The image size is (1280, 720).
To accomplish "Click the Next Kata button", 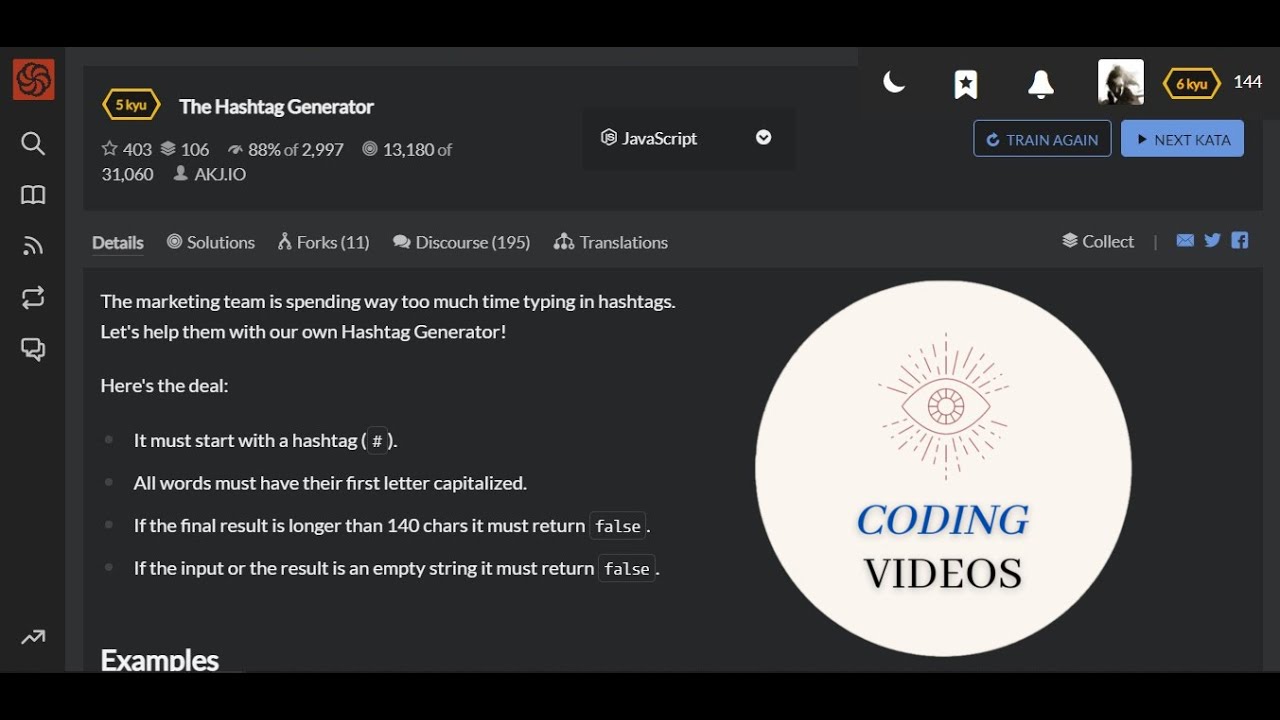I will (1182, 139).
